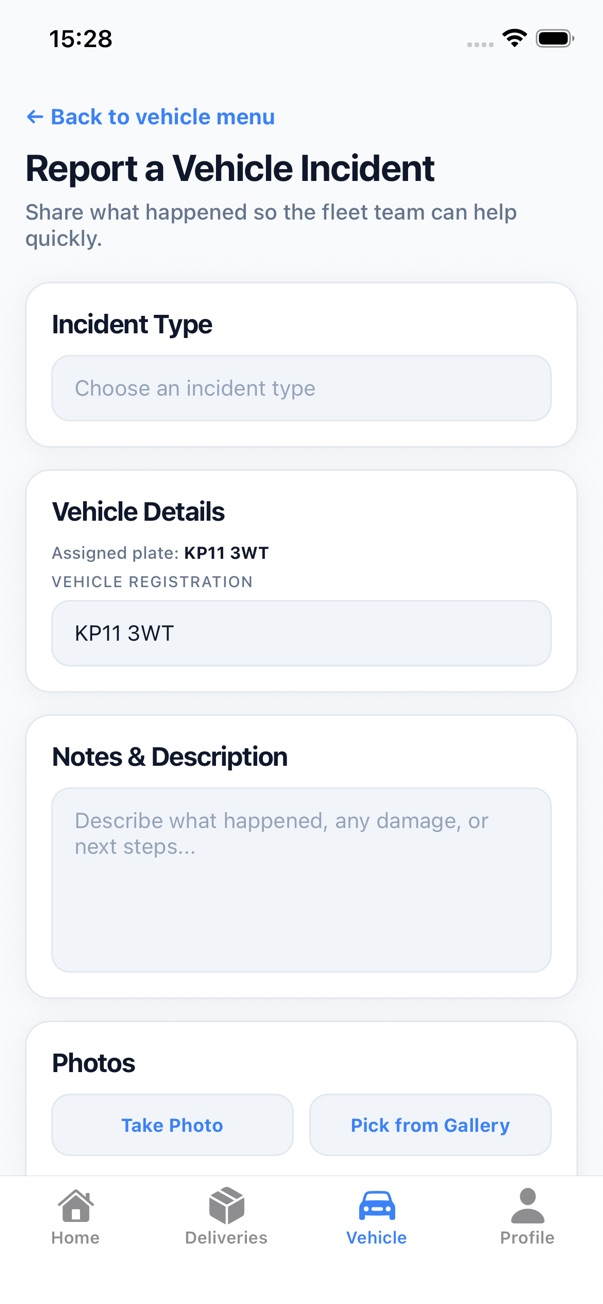Select the Vehicle car icon

(x=377, y=1207)
